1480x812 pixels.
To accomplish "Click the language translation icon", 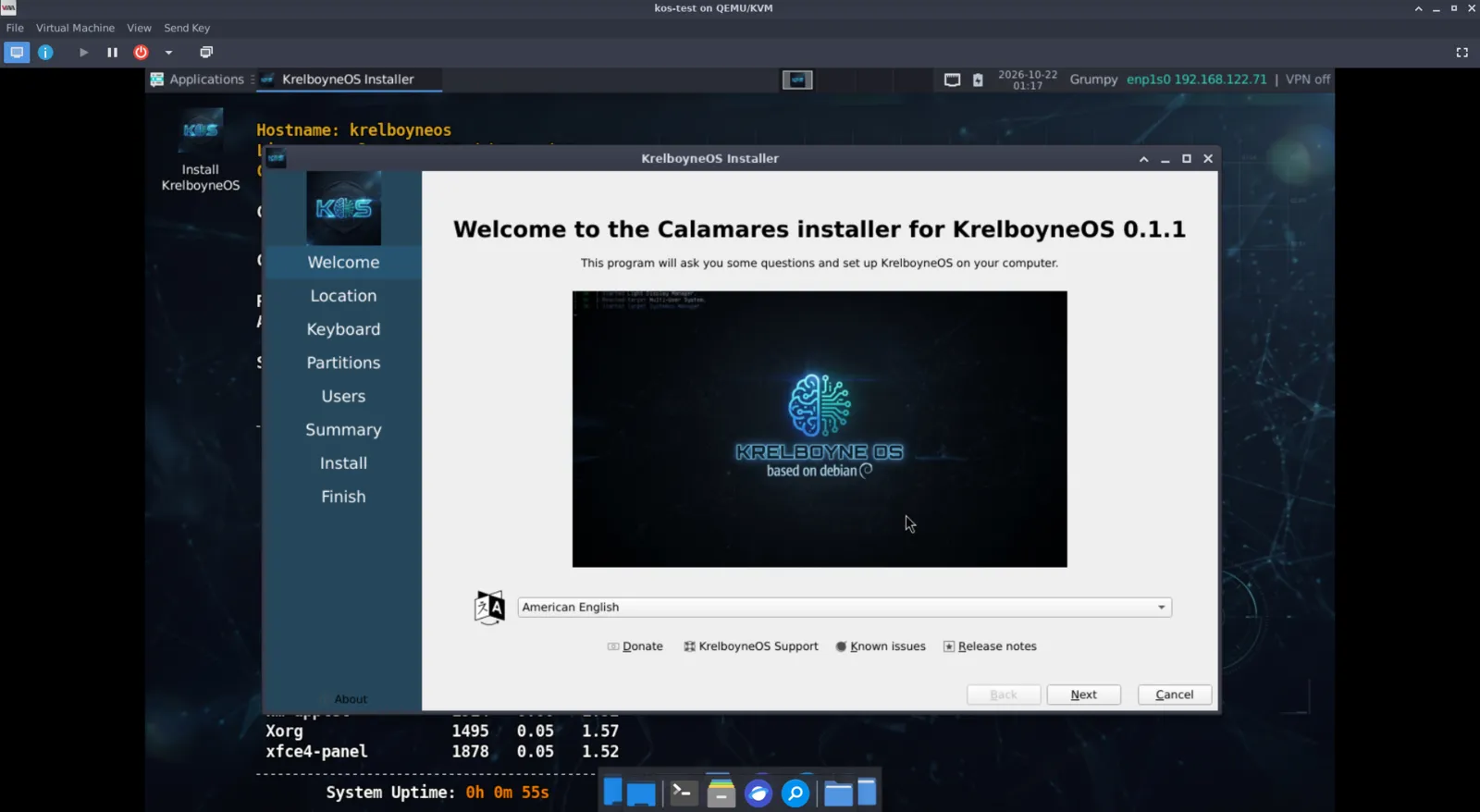I will click(x=489, y=608).
